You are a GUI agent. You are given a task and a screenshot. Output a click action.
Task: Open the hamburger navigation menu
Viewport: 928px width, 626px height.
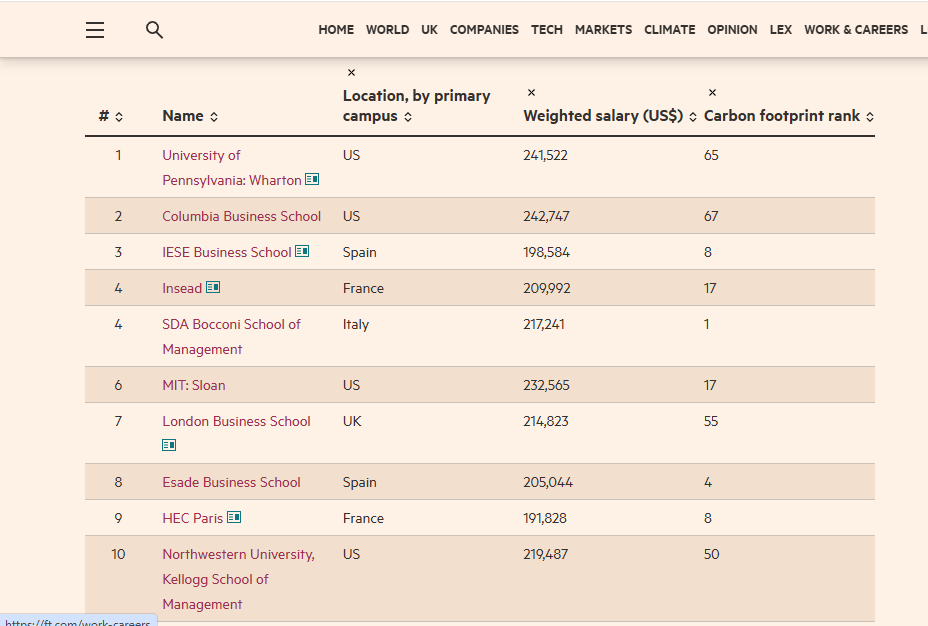click(x=95, y=30)
